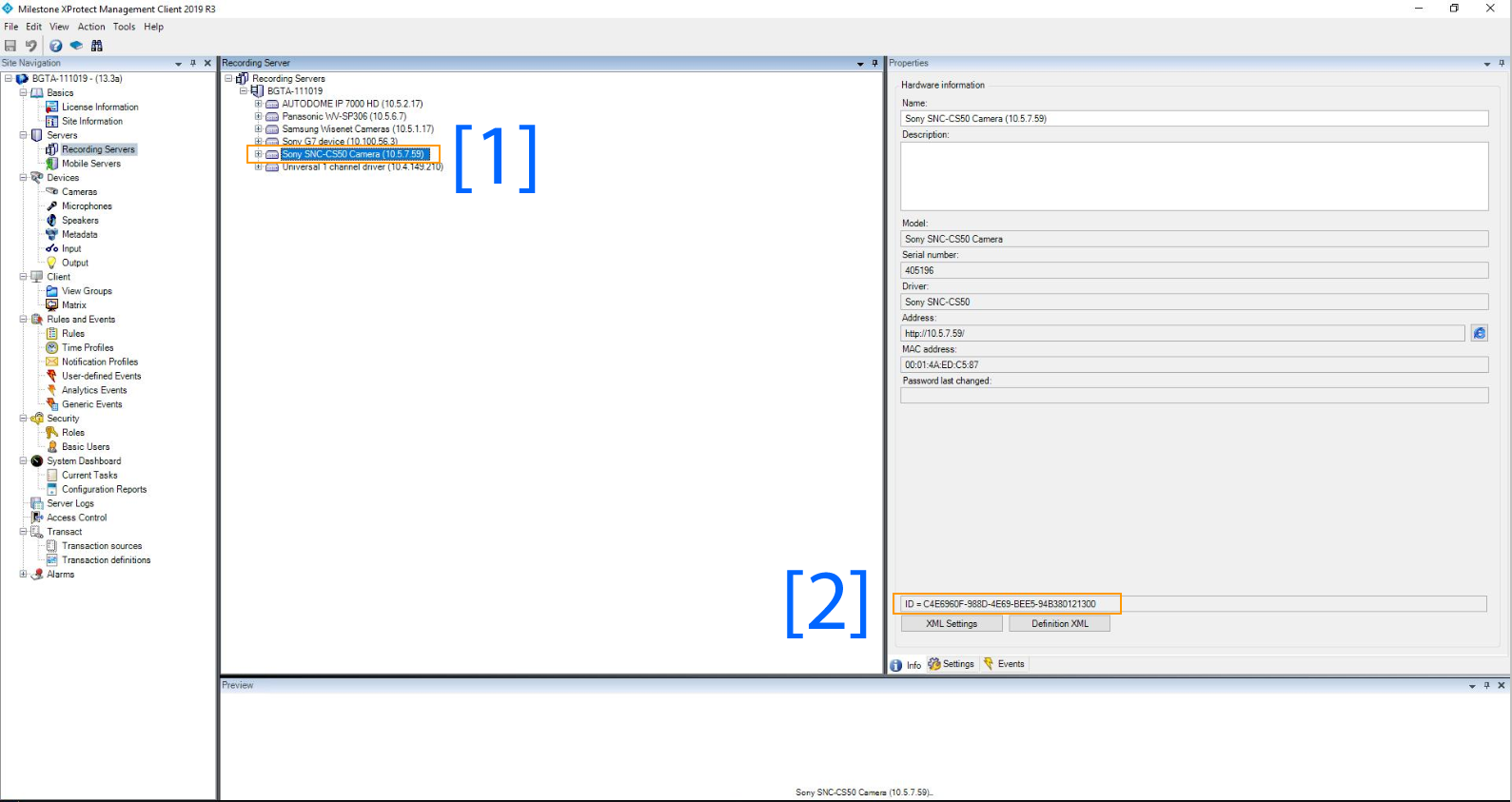Toggle pin on Recording Server pane
1512x802 pixels.
[x=874, y=63]
